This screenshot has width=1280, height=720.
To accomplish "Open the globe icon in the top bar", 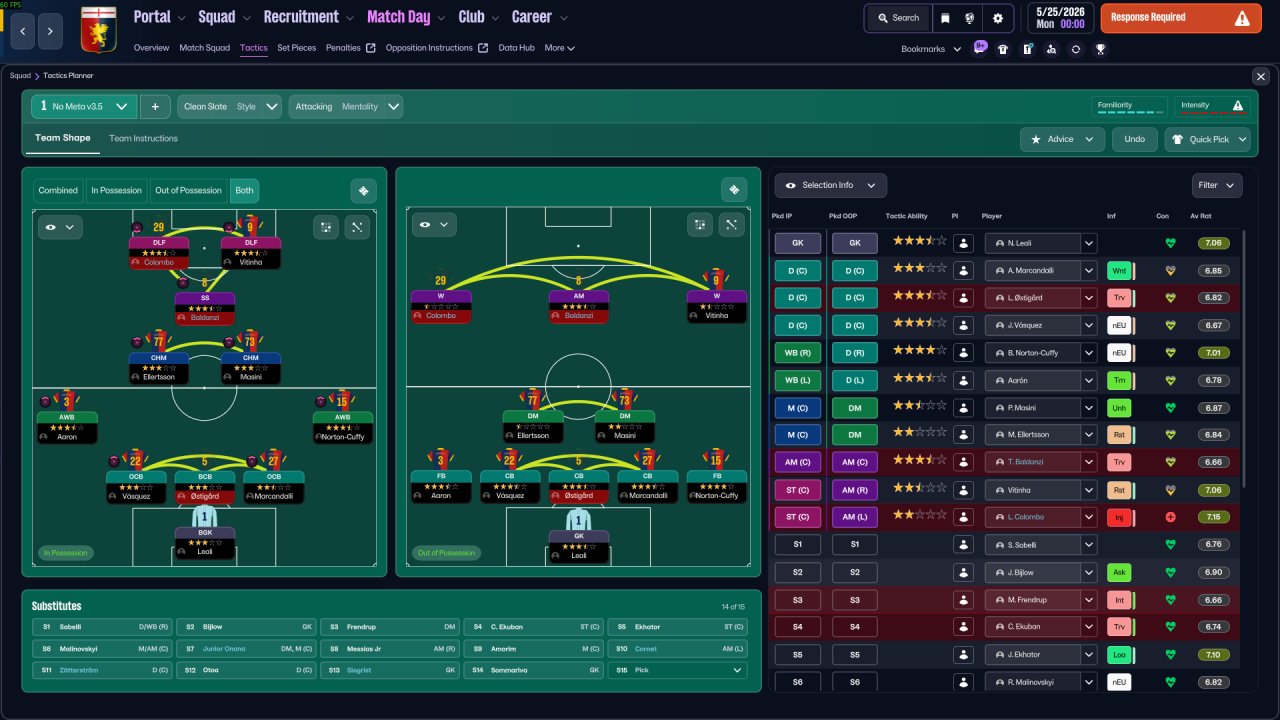I will (x=970, y=17).
